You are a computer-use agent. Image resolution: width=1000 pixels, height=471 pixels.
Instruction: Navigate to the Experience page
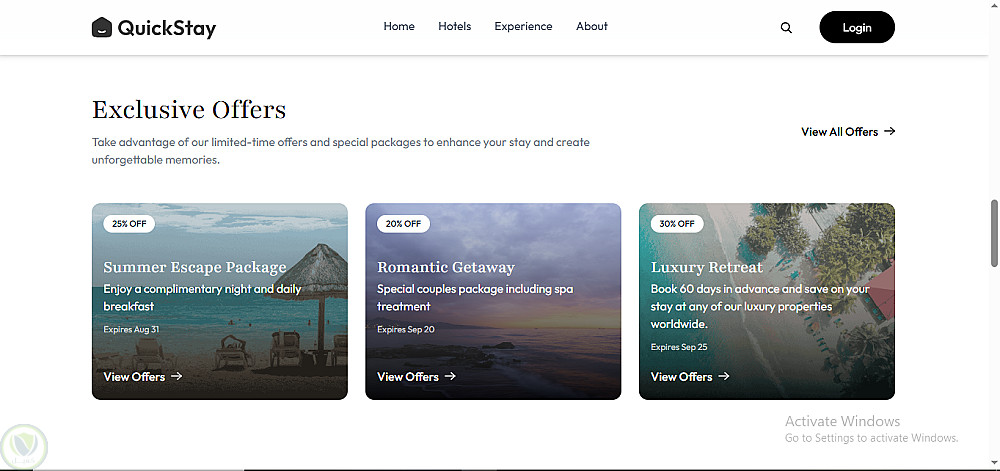[523, 27]
